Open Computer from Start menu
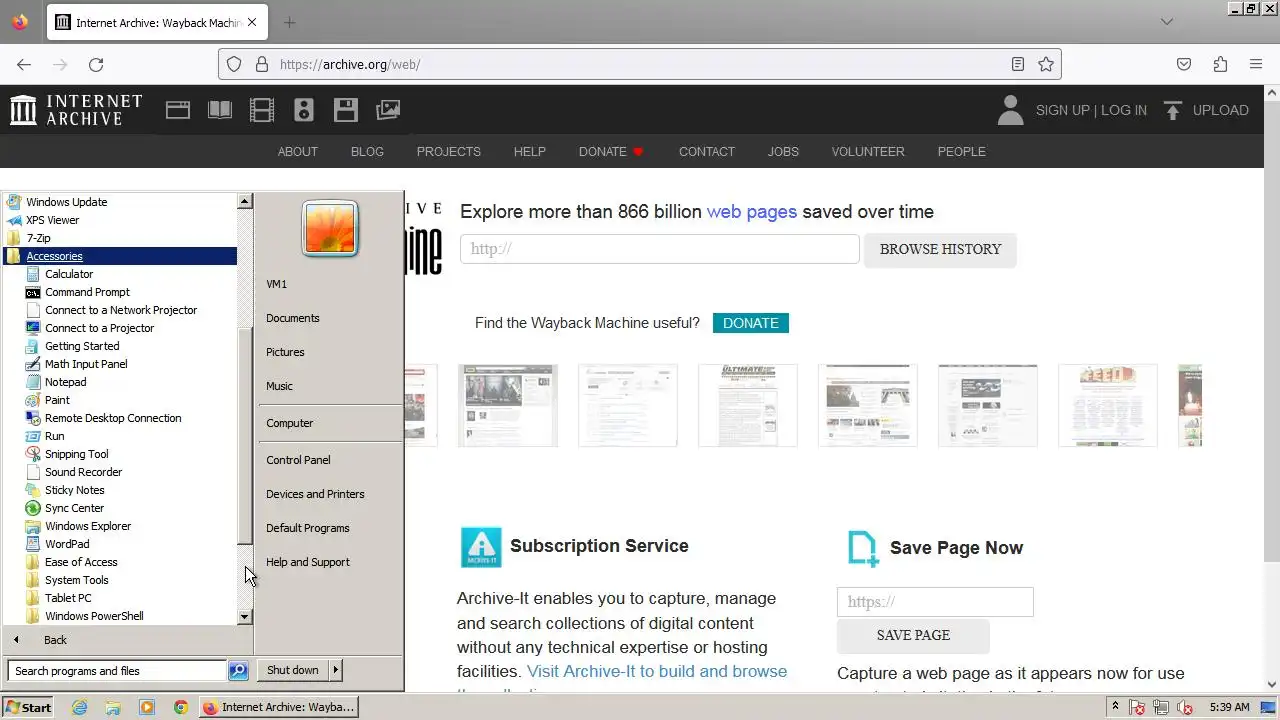 [x=290, y=423]
